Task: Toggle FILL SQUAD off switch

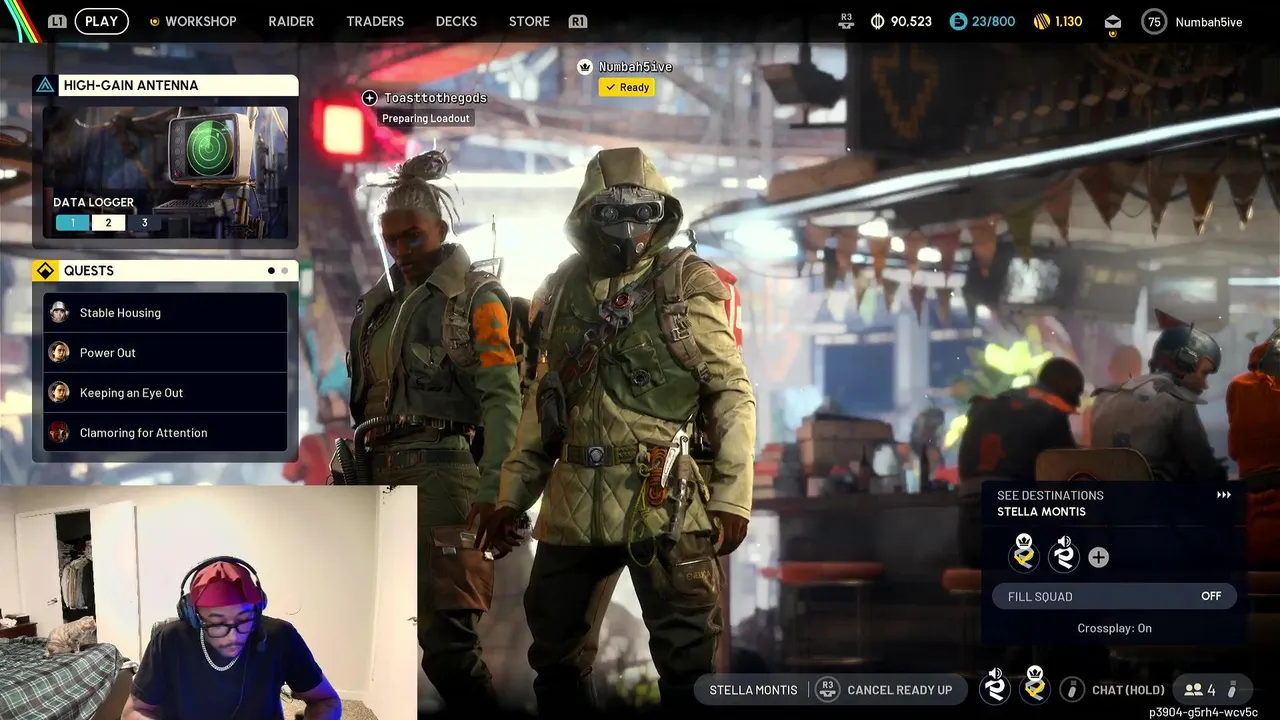Action: click(x=1114, y=596)
